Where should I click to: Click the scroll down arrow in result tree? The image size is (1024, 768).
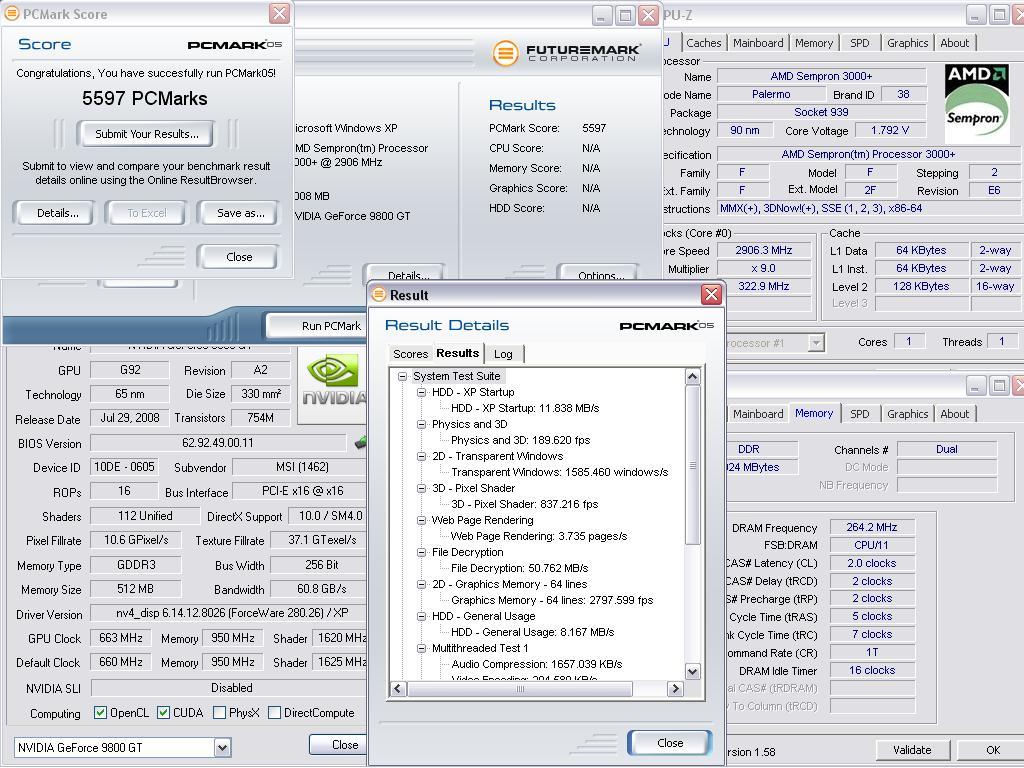[692, 671]
